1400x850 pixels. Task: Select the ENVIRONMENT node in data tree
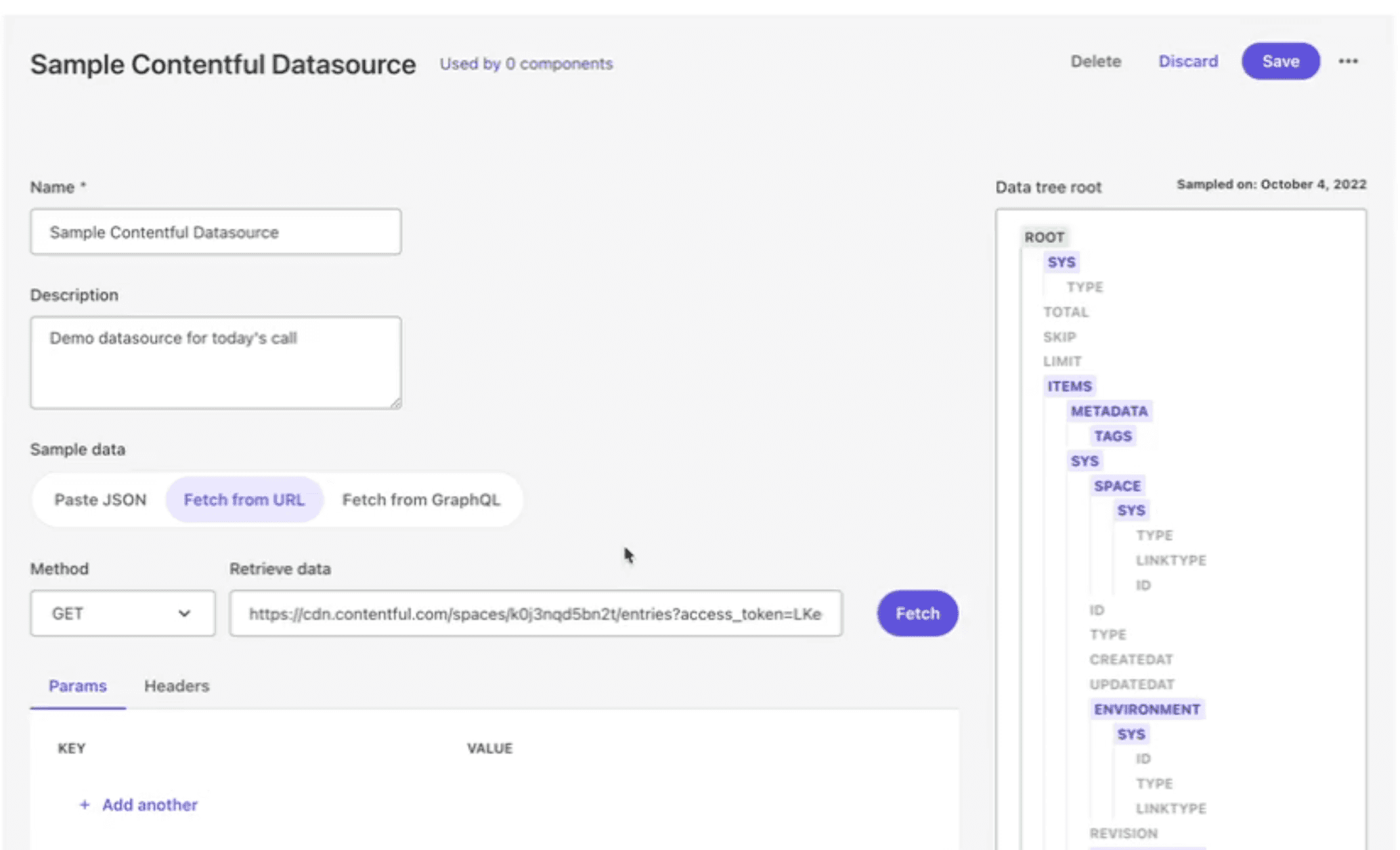tap(1146, 709)
